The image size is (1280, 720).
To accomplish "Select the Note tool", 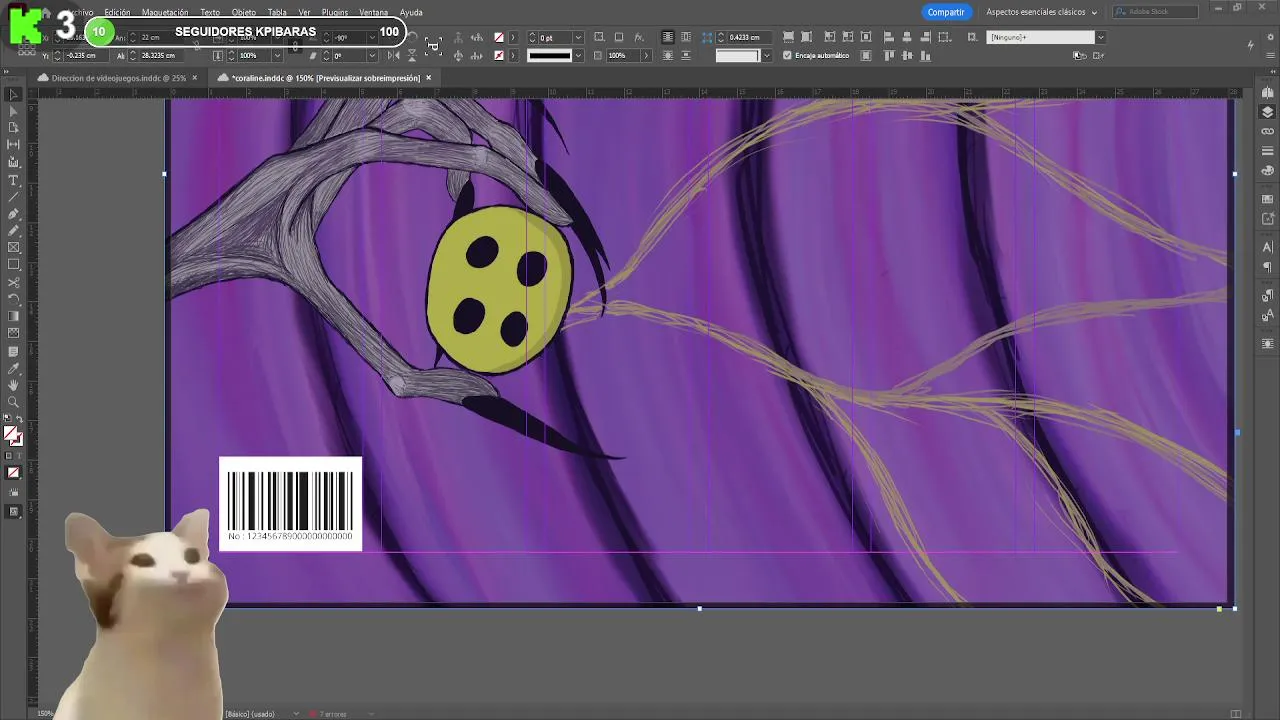I will (x=13, y=351).
